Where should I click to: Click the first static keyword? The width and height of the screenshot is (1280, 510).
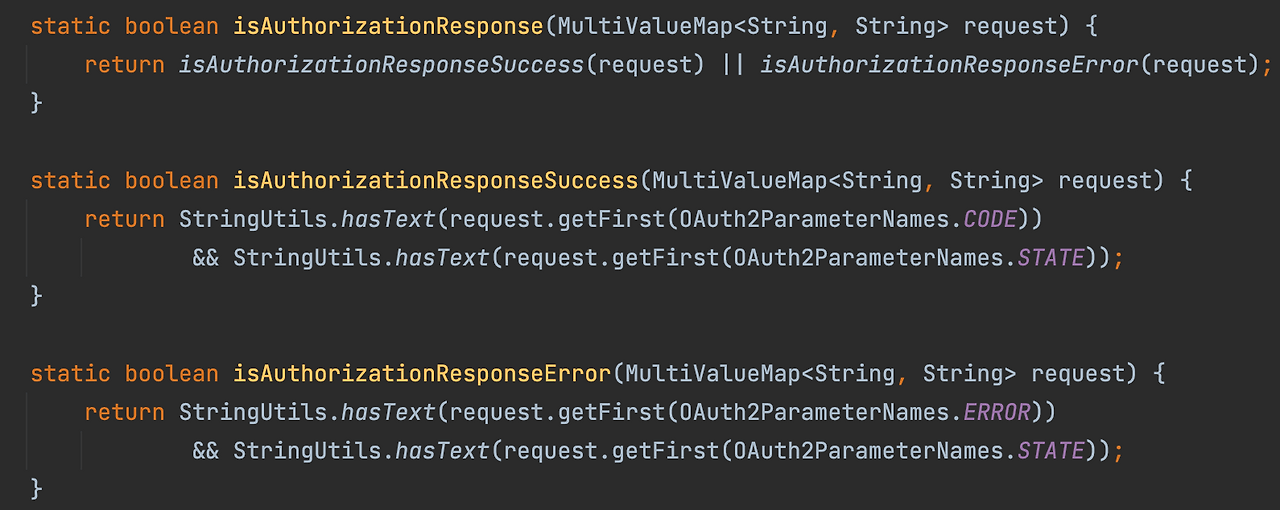click(x=71, y=27)
